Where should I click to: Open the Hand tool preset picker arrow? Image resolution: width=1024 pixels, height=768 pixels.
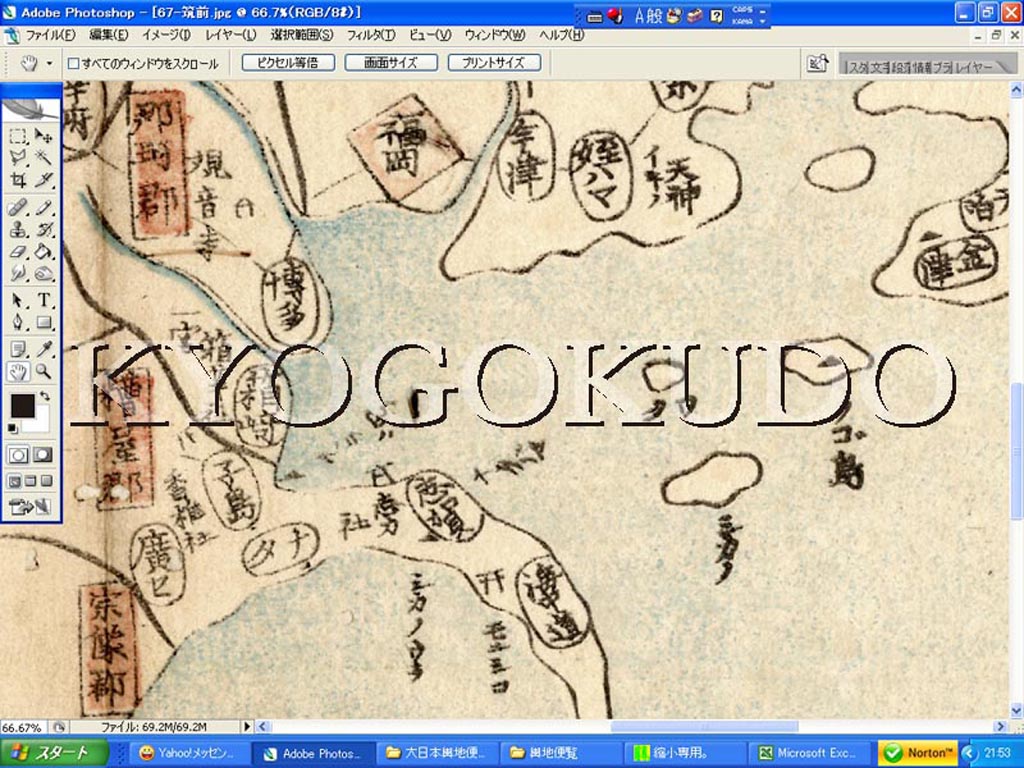49,63
